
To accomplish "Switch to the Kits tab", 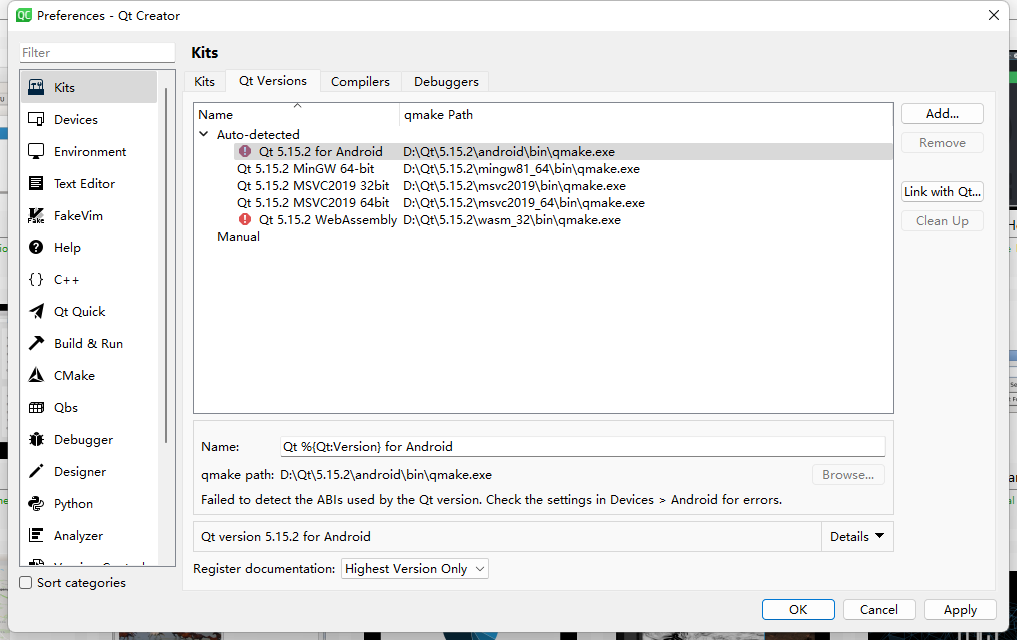I will [204, 81].
